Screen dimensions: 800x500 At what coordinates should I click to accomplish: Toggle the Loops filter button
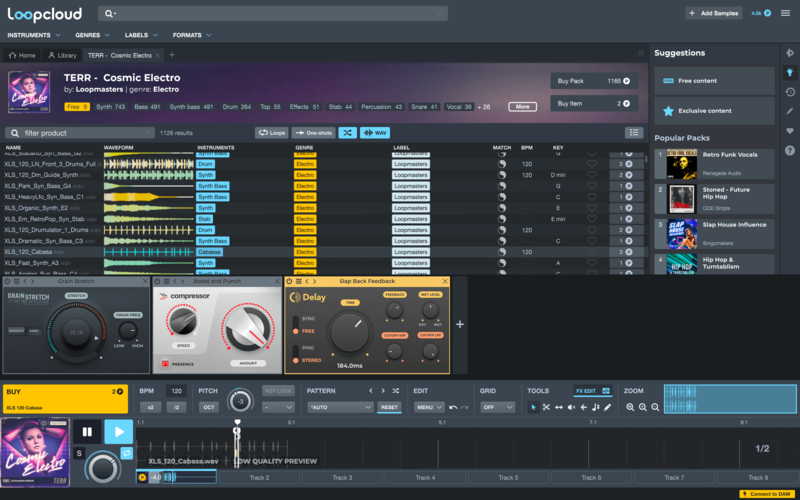pos(271,132)
